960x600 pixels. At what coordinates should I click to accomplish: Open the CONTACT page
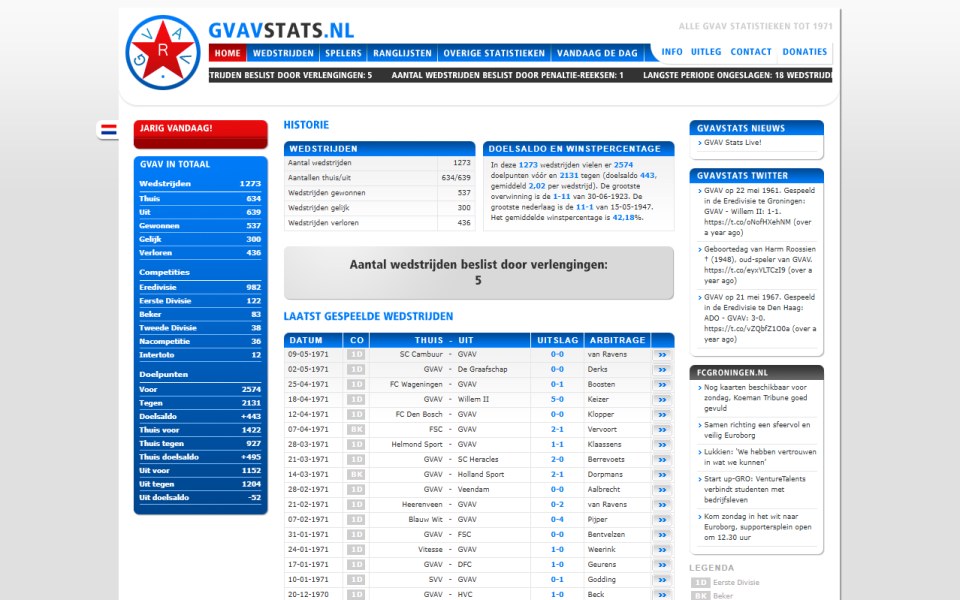[751, 52]
